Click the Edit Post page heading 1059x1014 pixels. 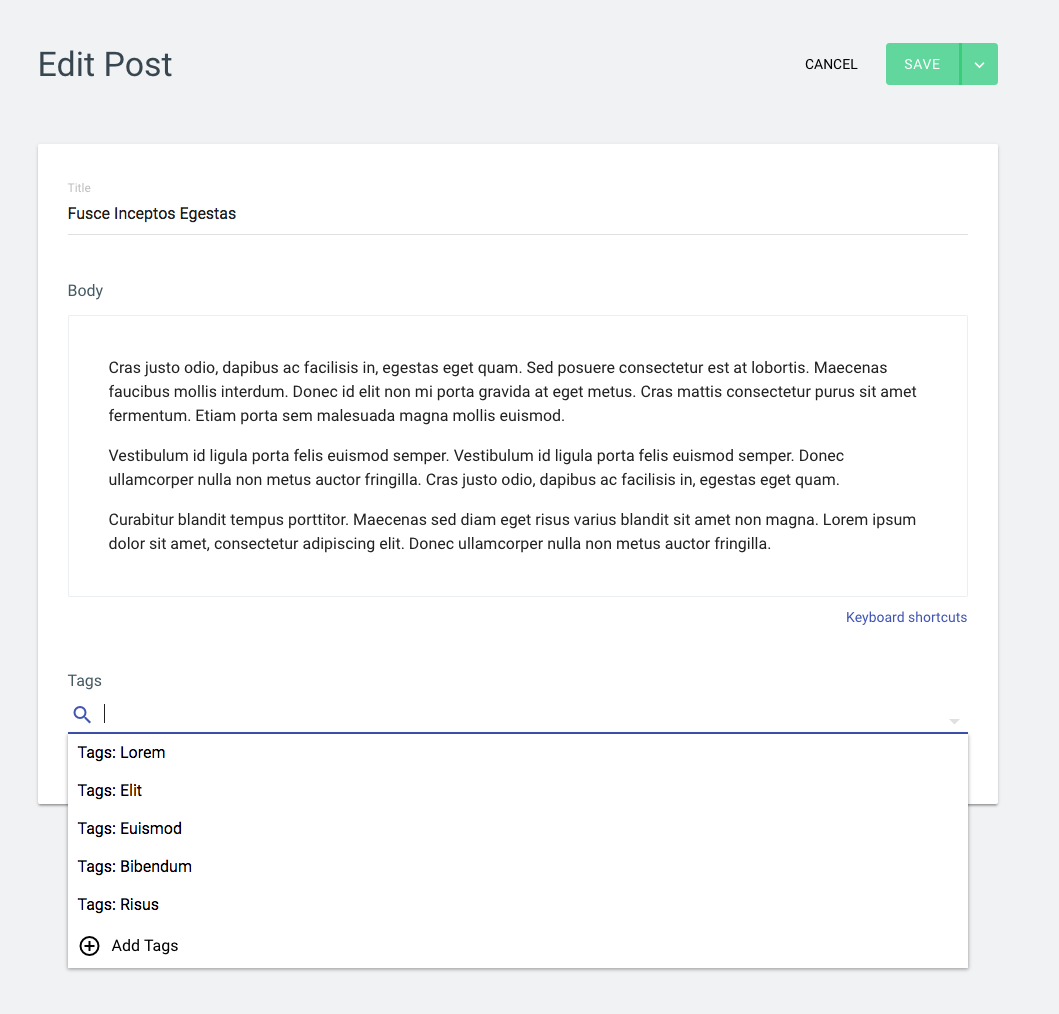[x=105, y=65]
